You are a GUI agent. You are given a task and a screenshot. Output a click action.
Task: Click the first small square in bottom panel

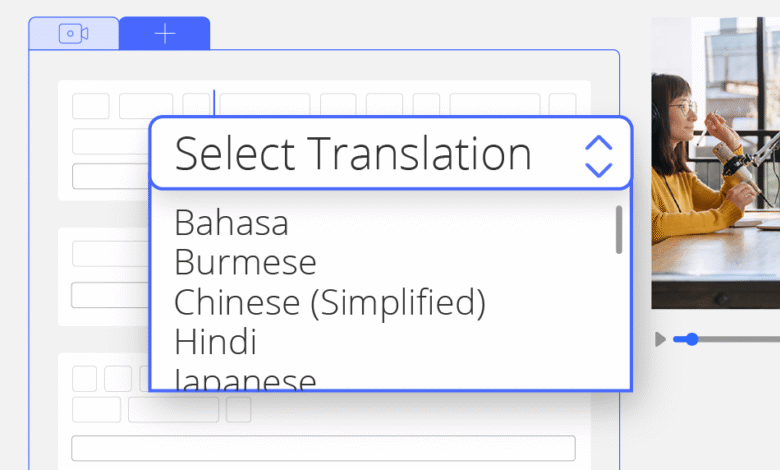tap(85, 378)
